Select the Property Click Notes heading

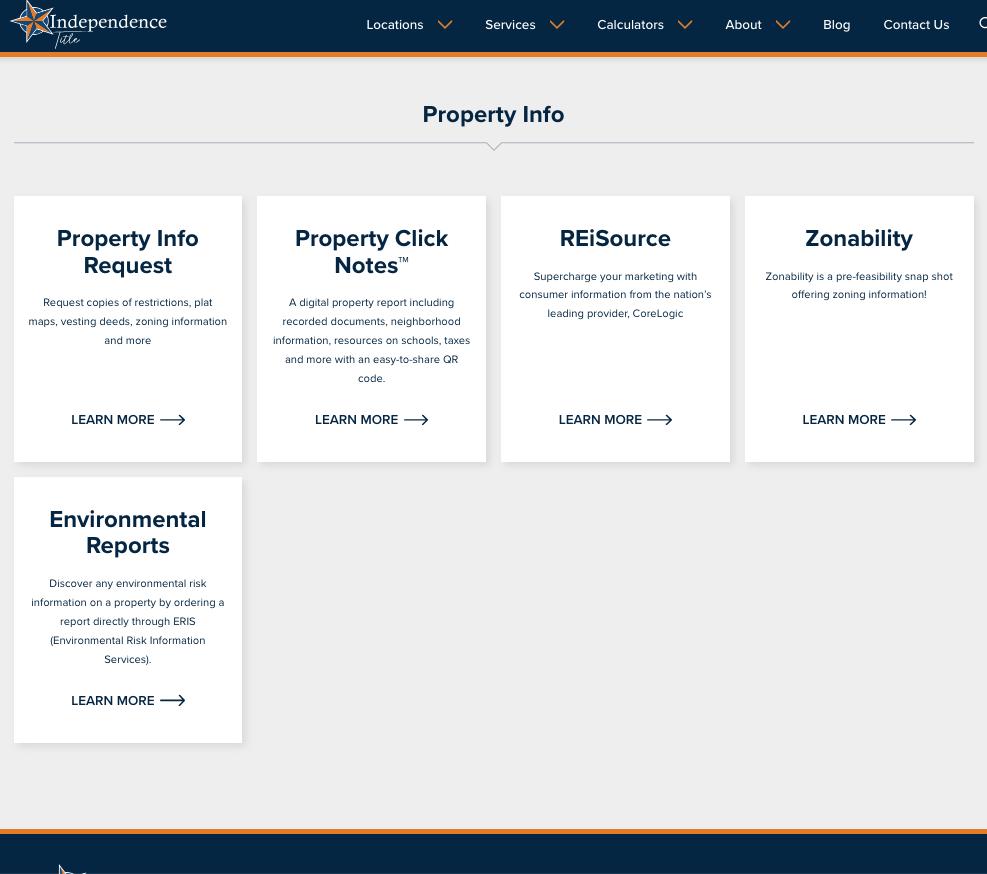pyautogui.click(x=371, y=252)
